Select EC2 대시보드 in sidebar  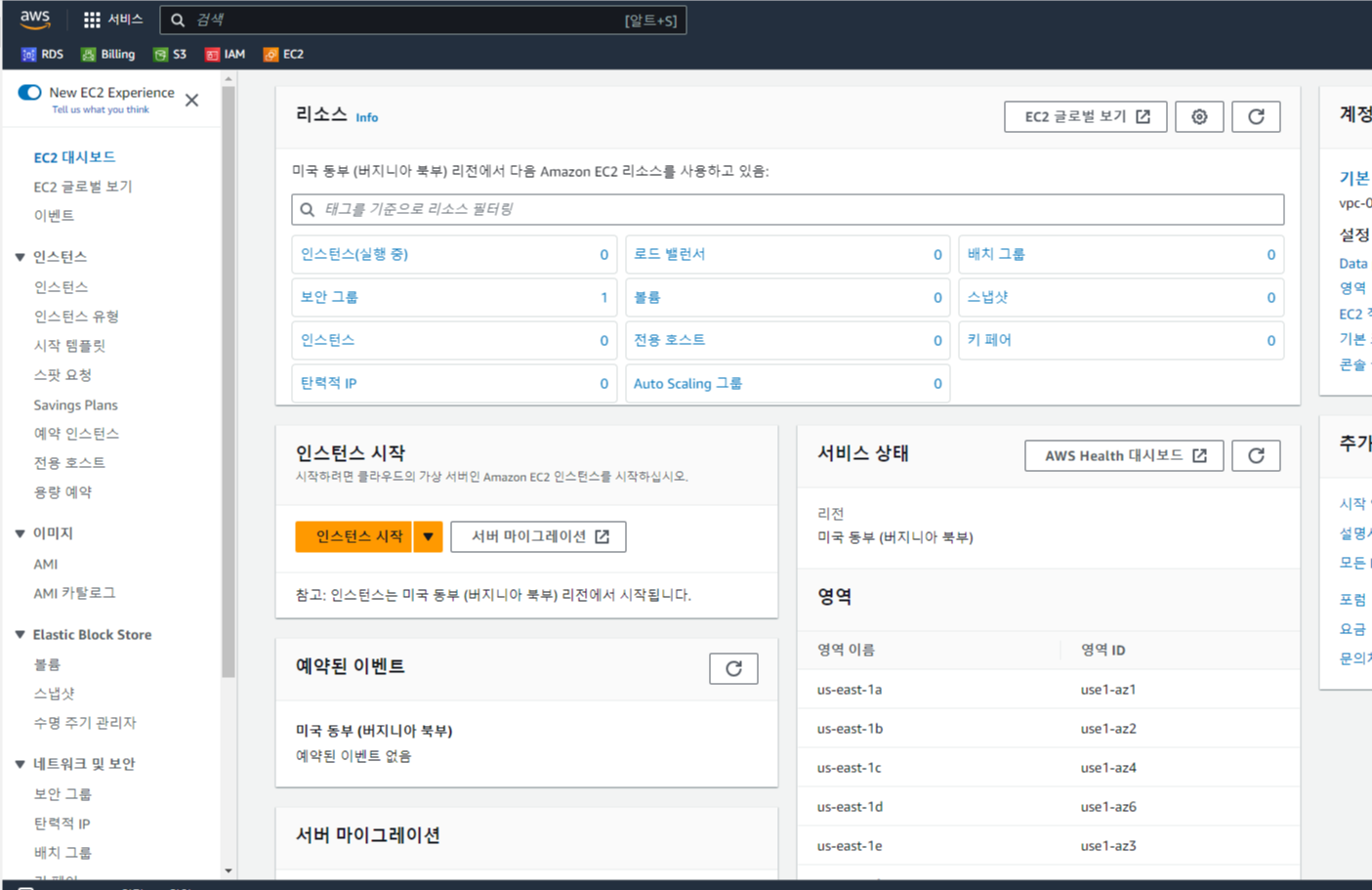pos(74,157)
